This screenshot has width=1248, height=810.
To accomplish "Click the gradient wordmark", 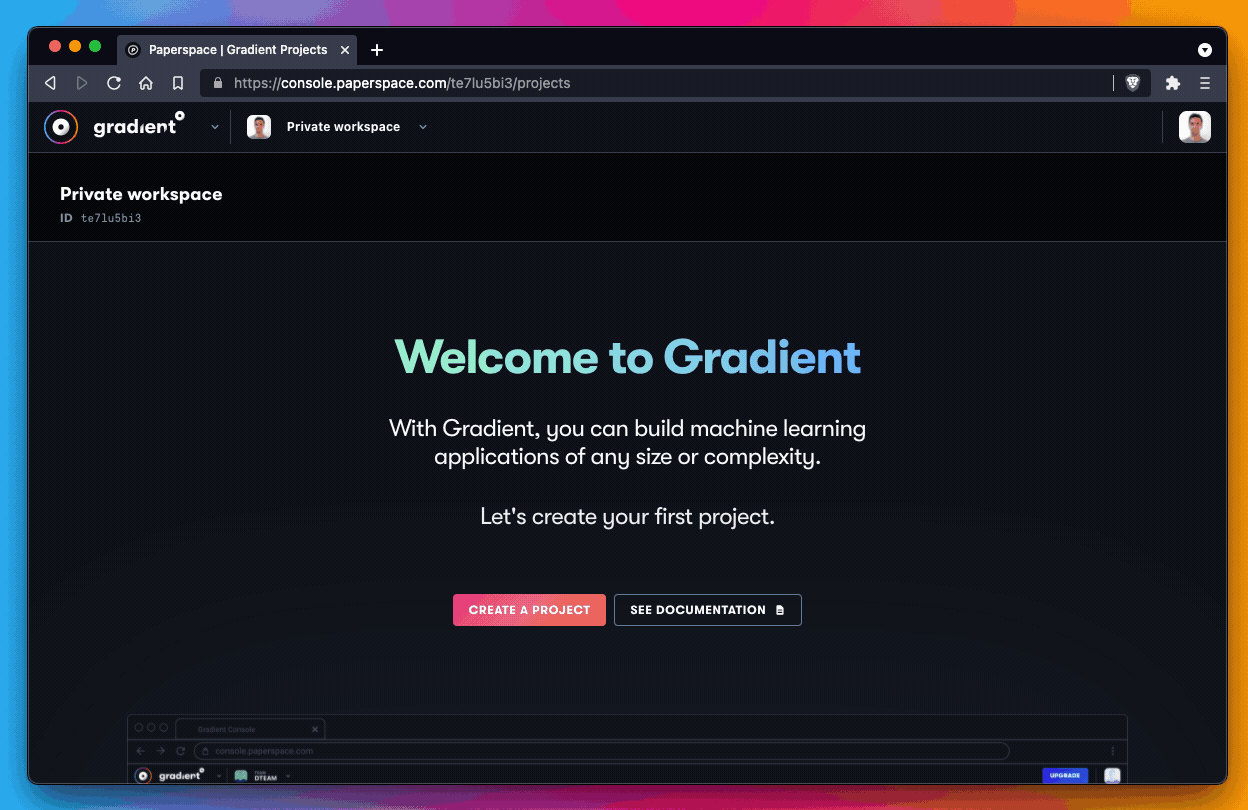I will [x=139, y=126].
